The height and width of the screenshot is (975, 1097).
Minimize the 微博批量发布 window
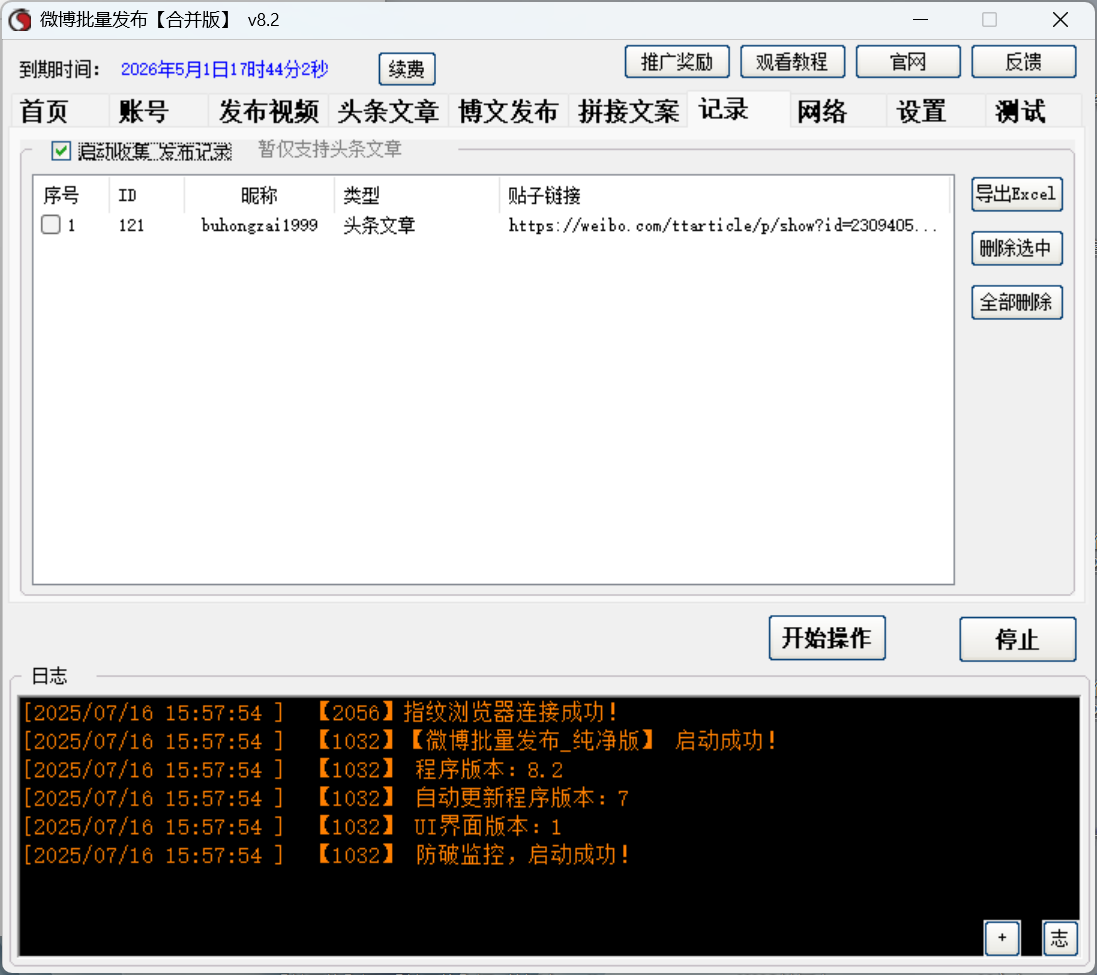[921, 20]
